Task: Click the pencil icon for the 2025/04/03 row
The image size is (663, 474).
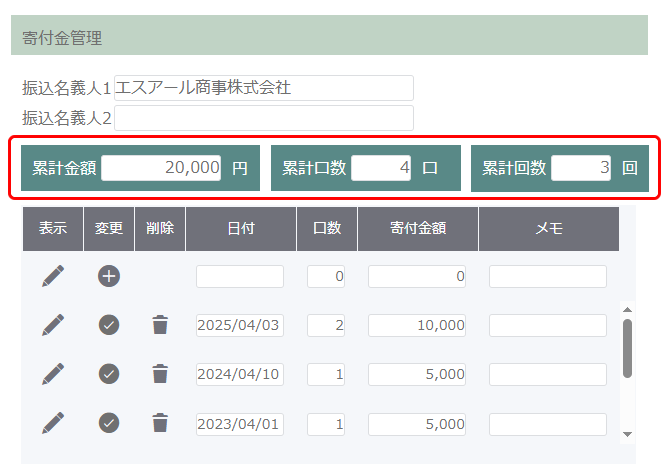Action: pyautogui.click(x=53, y=325)
